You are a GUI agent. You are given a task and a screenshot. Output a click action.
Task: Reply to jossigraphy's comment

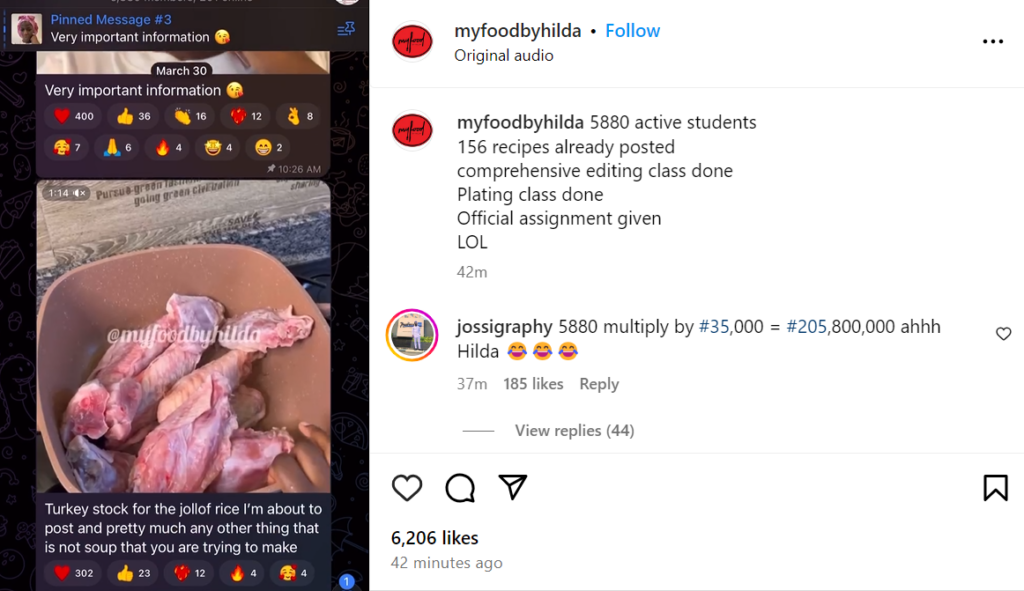pos(599,384)
